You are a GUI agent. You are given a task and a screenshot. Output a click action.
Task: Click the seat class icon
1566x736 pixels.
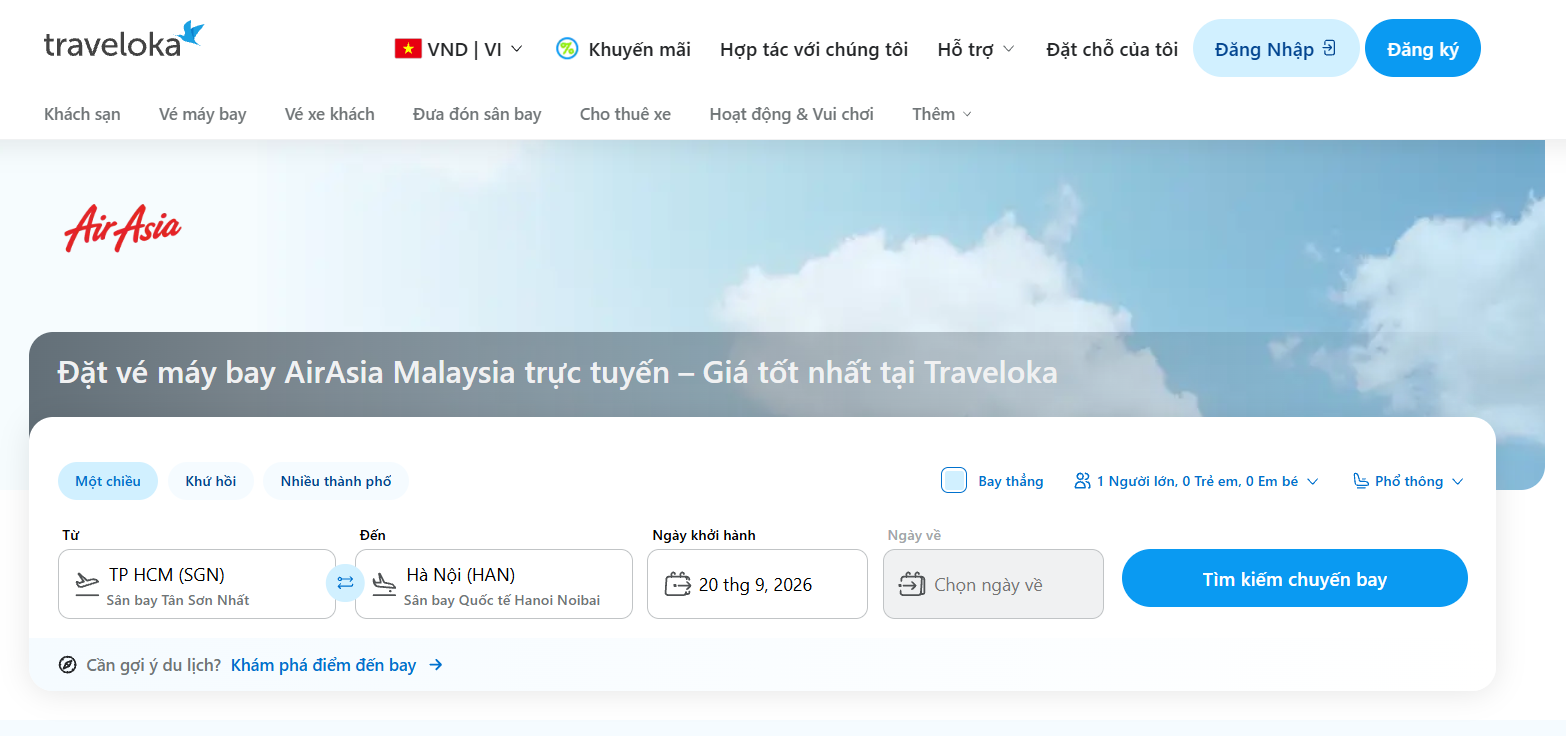coord(1361,481)
